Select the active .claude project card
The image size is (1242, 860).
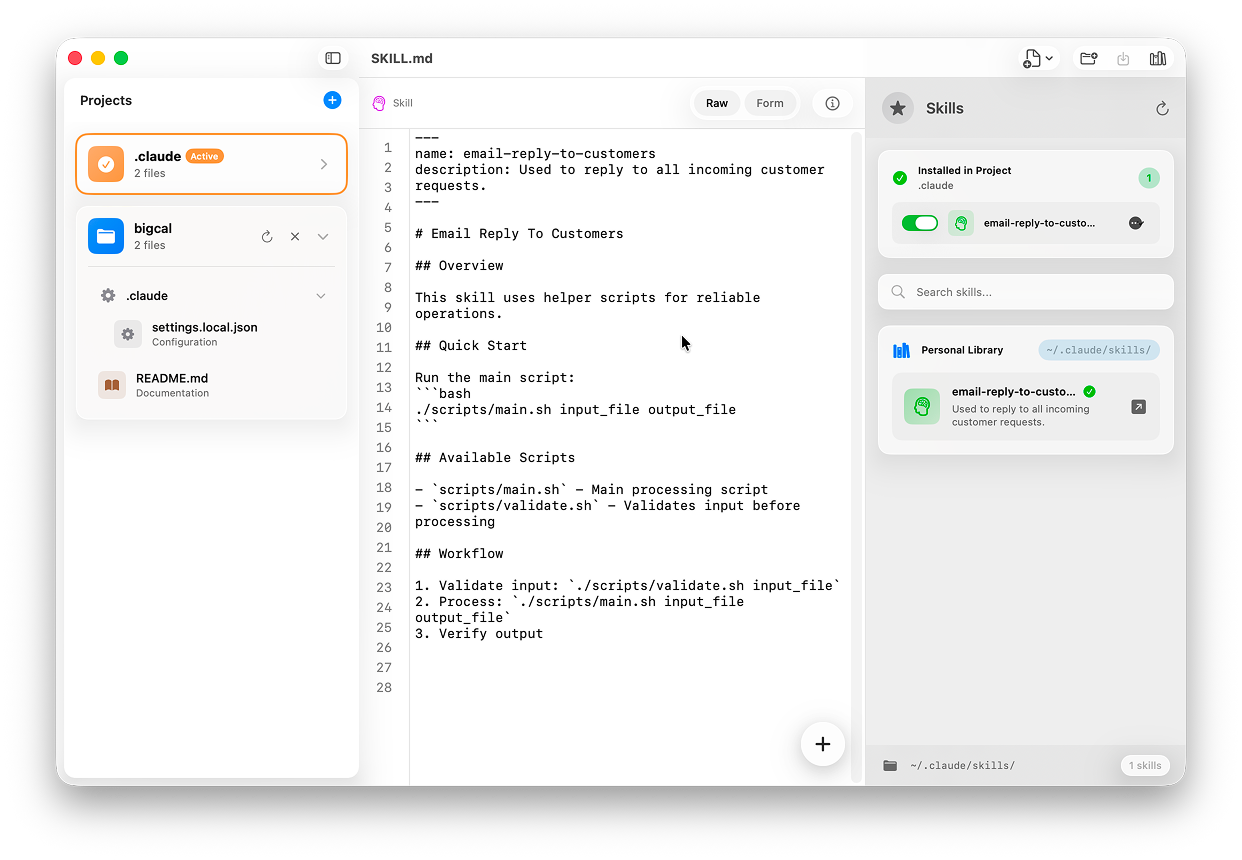[x=211, y=164]
